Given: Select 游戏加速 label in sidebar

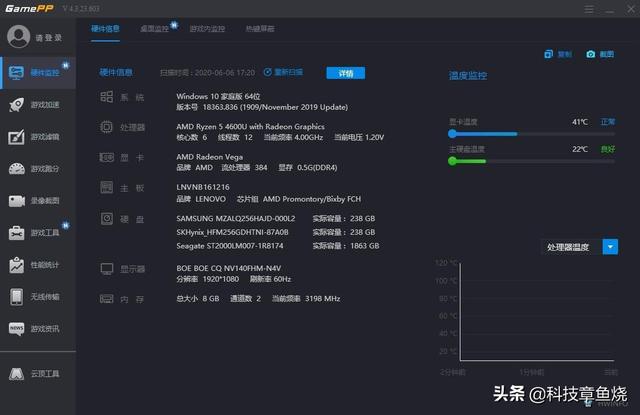Looking at the screenshot, I should pyautogui.click(x=45, y=105).
